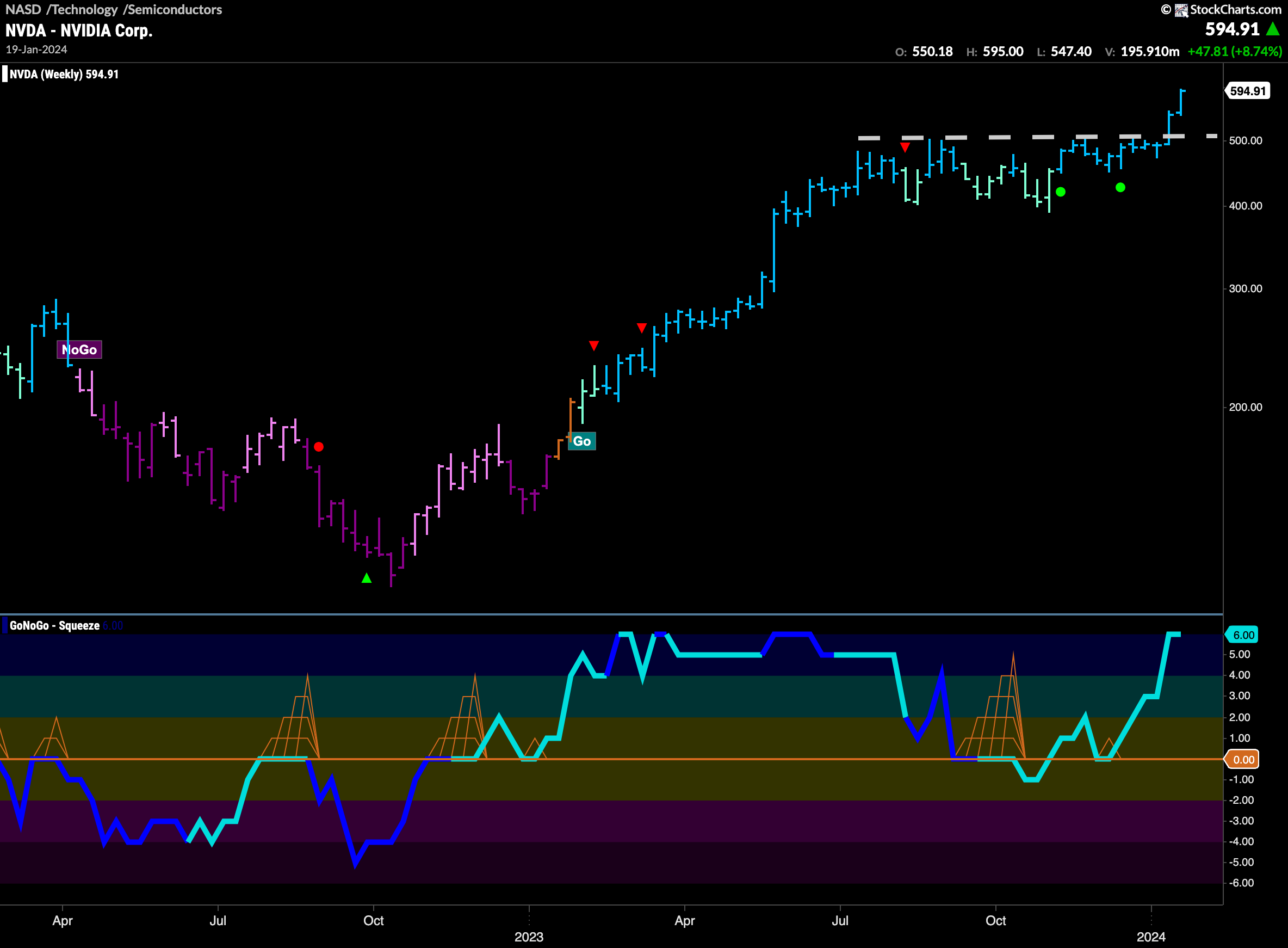Click the 2024 year label on time axis
The image size is (1288, 948).
tap(1151, 937)
